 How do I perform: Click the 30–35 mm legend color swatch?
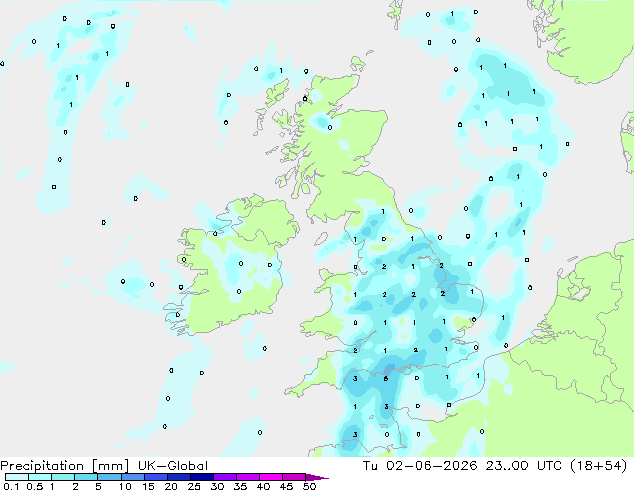point(225,477)
